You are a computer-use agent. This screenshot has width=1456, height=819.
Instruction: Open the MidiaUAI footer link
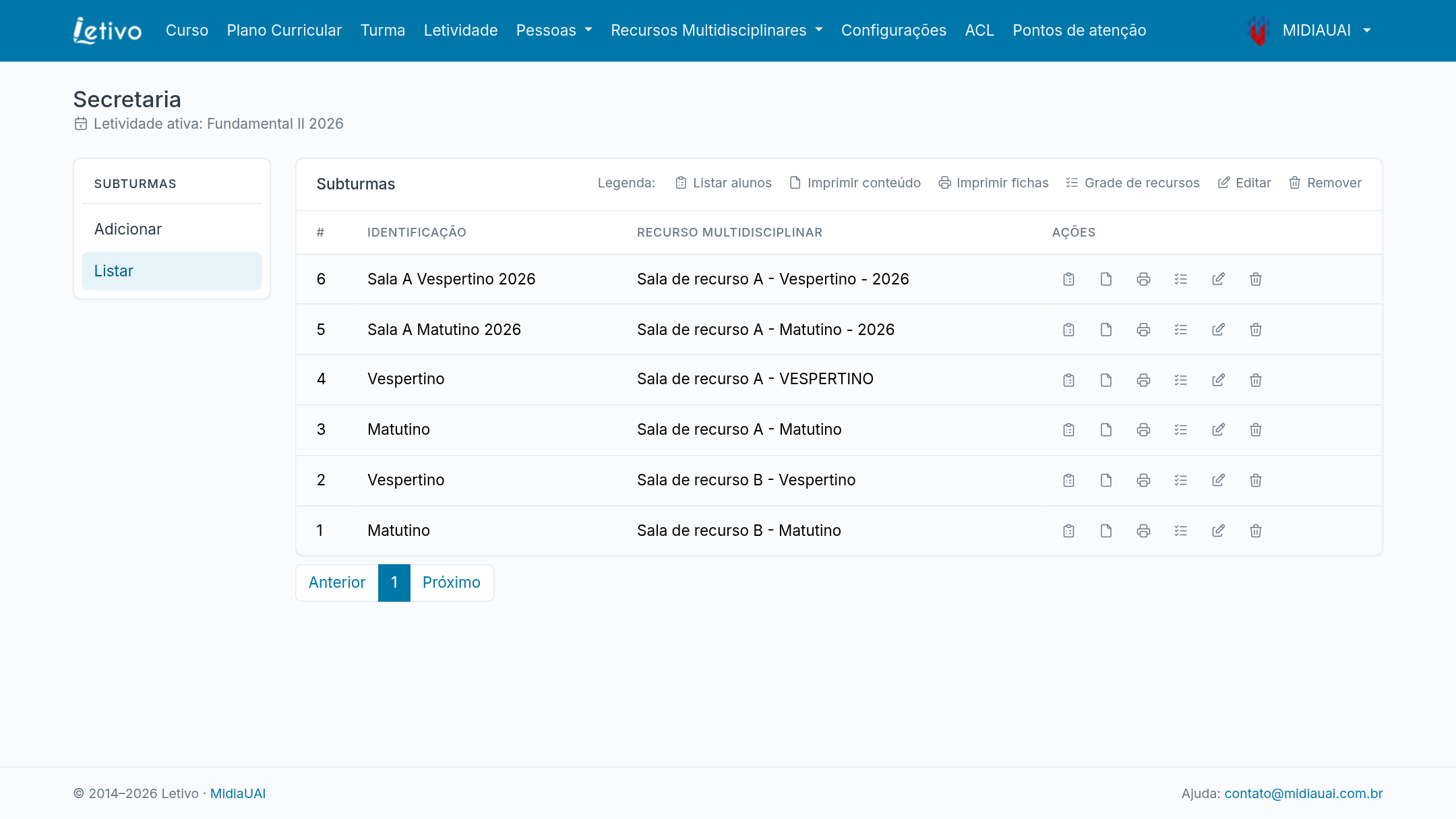tap(238, 793)
